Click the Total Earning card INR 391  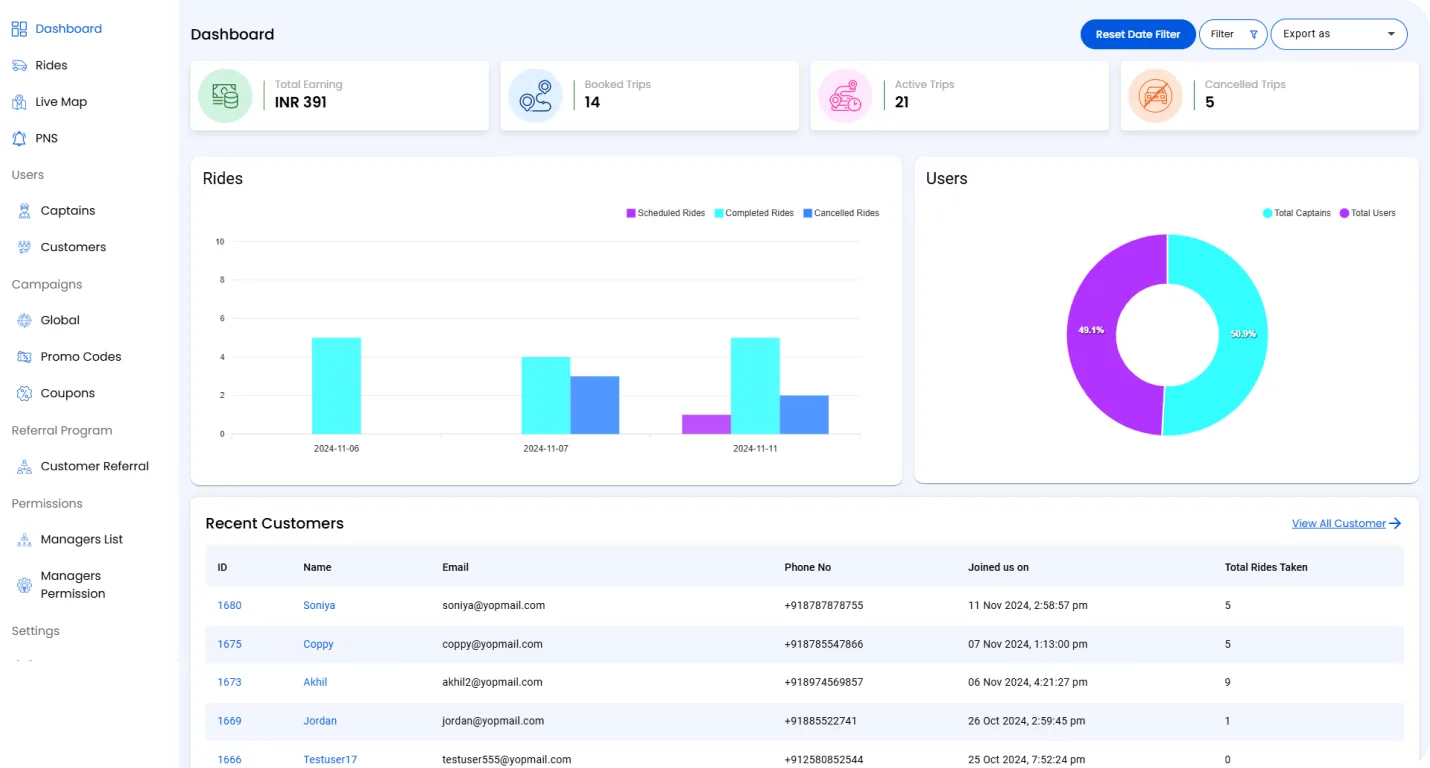pos(339,96)
